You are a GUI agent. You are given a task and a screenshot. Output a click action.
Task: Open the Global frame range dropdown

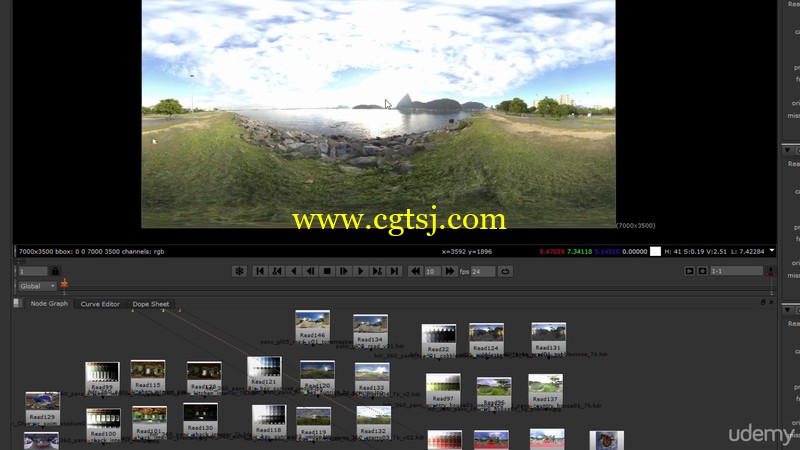37,286
